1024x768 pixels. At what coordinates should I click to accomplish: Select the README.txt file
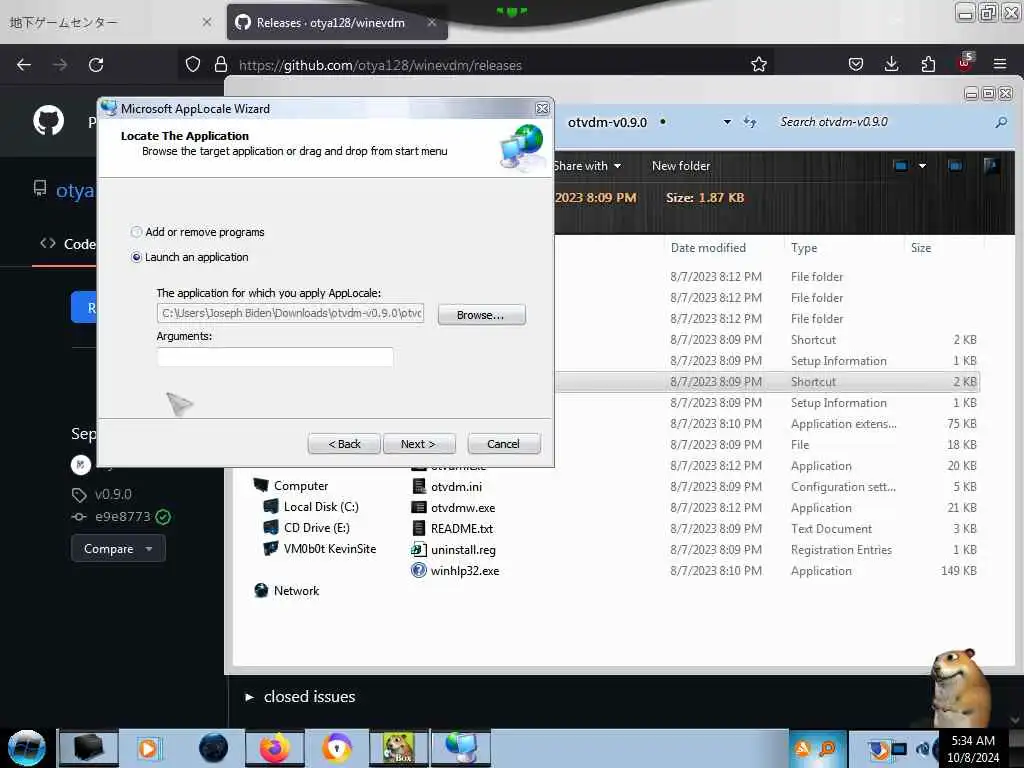(462, 528)
